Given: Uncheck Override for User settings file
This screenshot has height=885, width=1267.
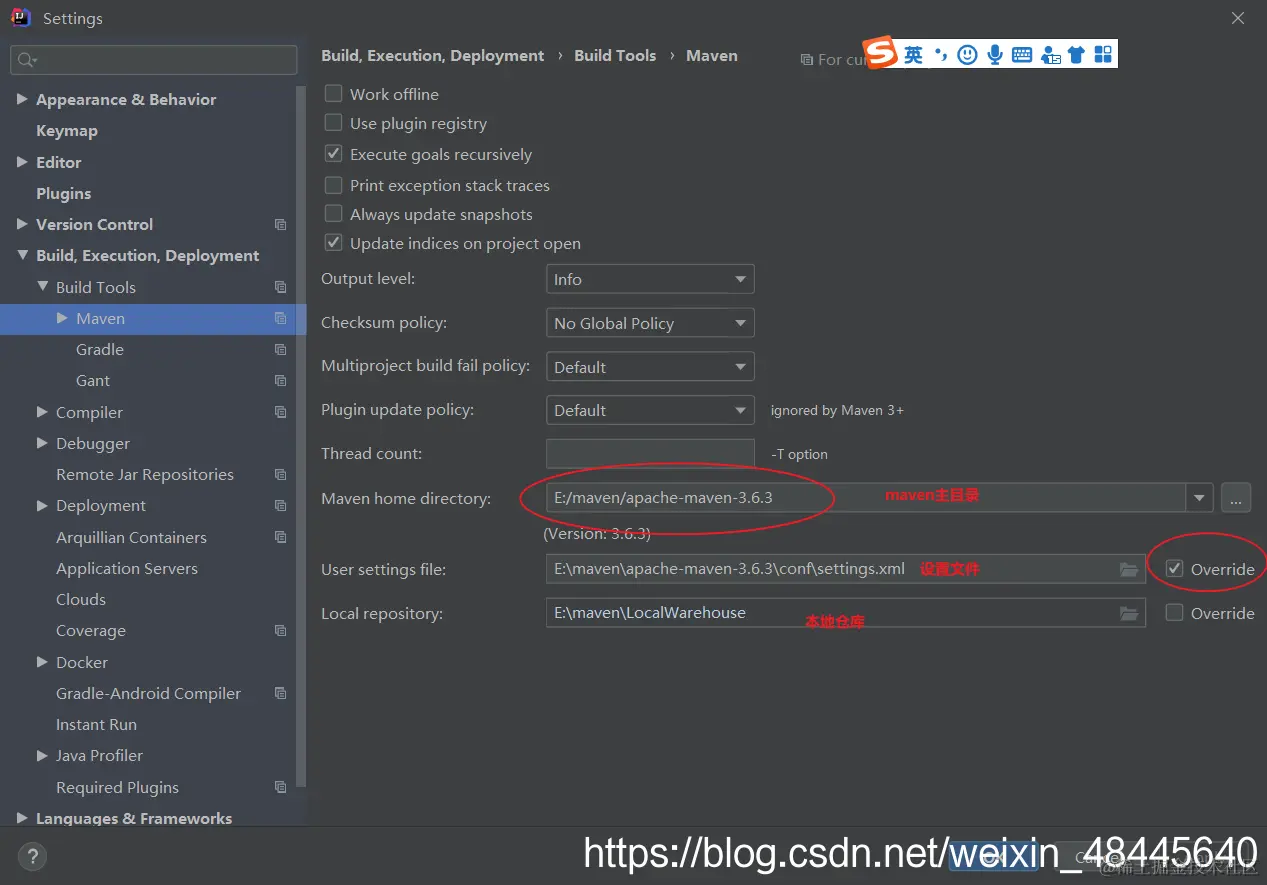Looking at the screenshot, I should tap(1174, 569).
